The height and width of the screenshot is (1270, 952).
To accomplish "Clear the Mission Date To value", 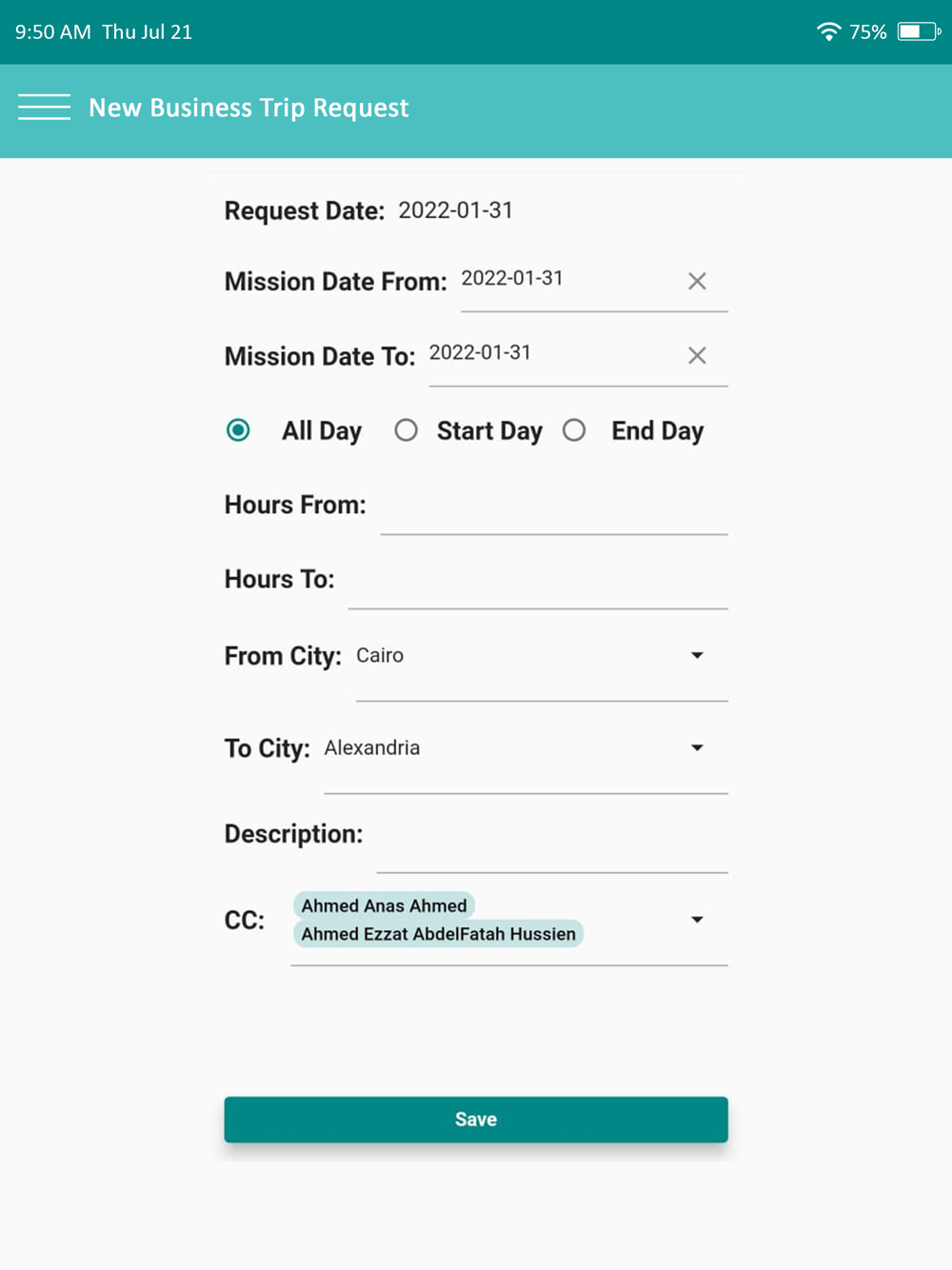I will 697,355.
